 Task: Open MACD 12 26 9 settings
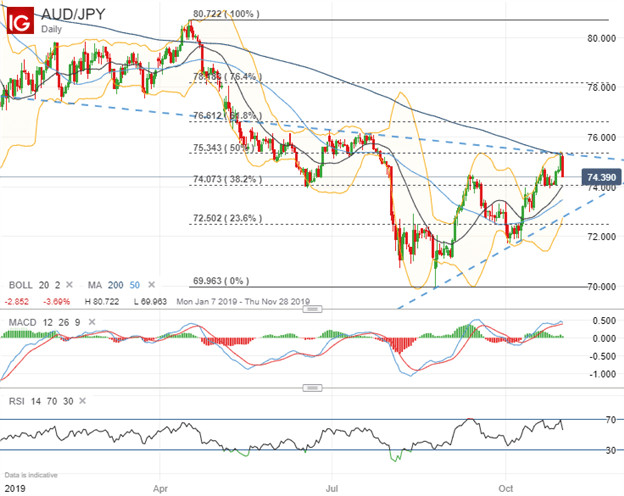point(46,322)
